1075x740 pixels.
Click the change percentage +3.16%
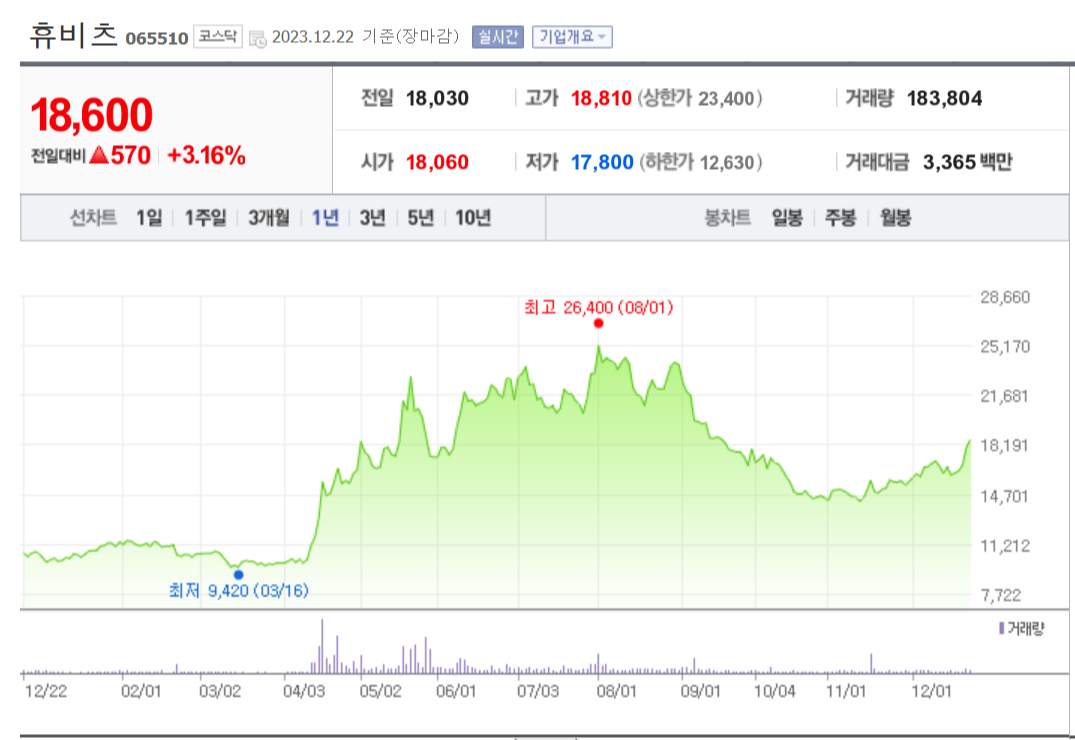(206, 156)
